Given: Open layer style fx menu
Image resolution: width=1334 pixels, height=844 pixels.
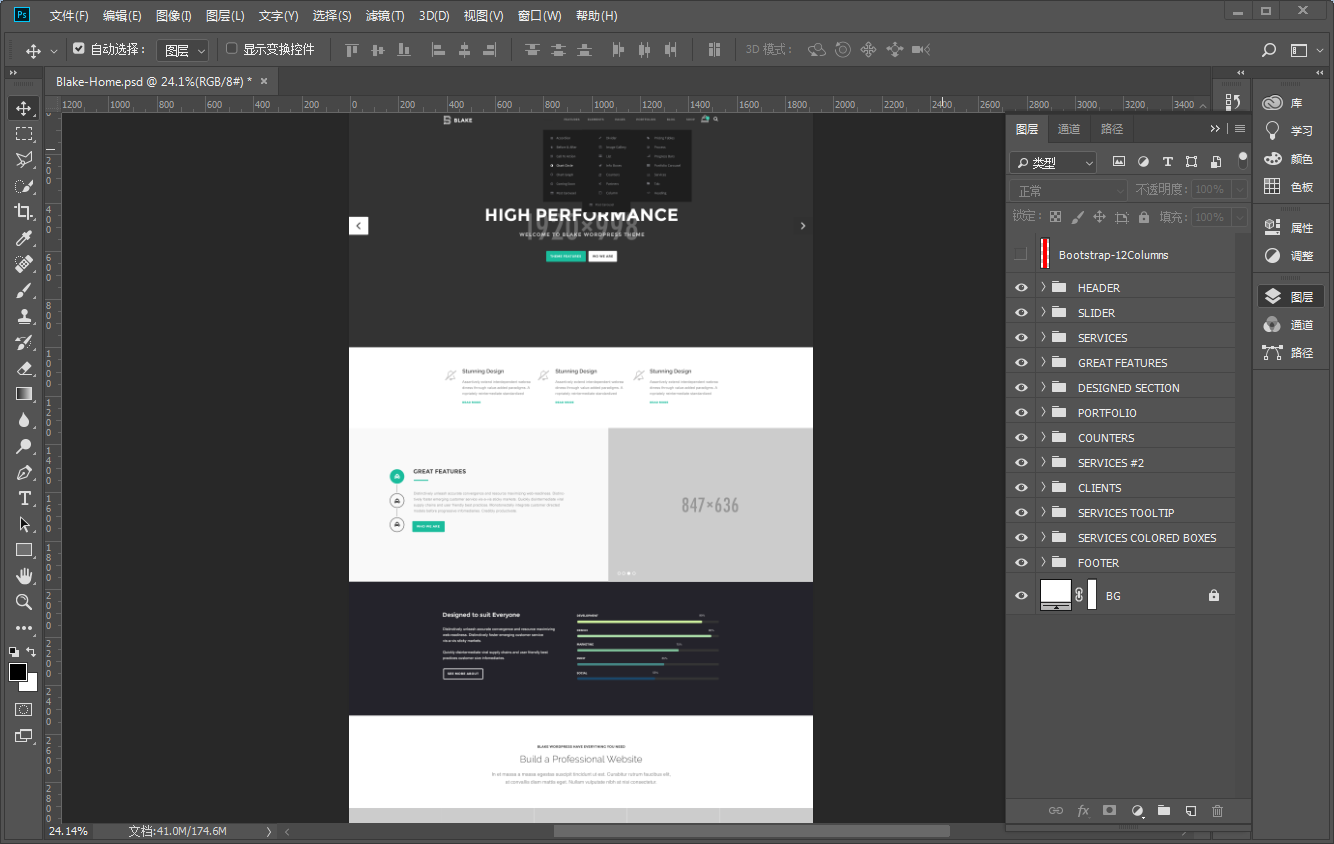Looking at the screenshot, I should (1083, 811).
